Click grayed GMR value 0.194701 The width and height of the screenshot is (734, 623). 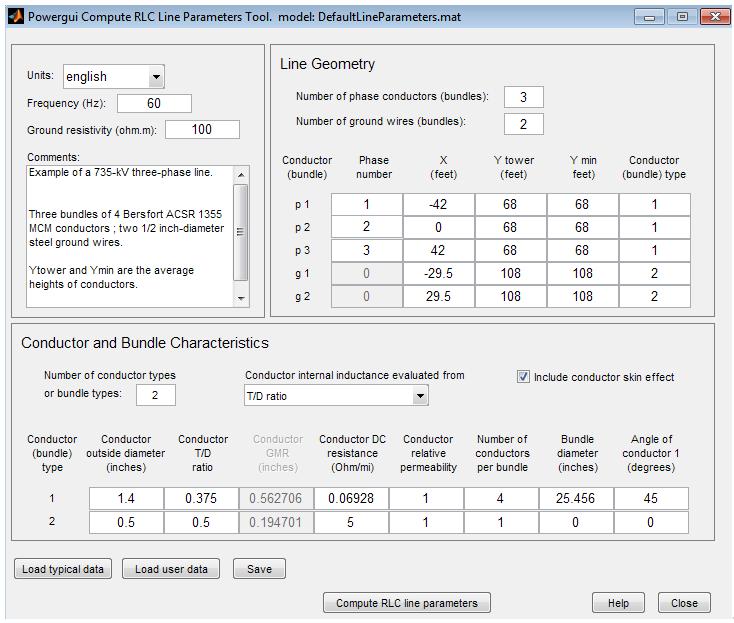coord(276,522)
